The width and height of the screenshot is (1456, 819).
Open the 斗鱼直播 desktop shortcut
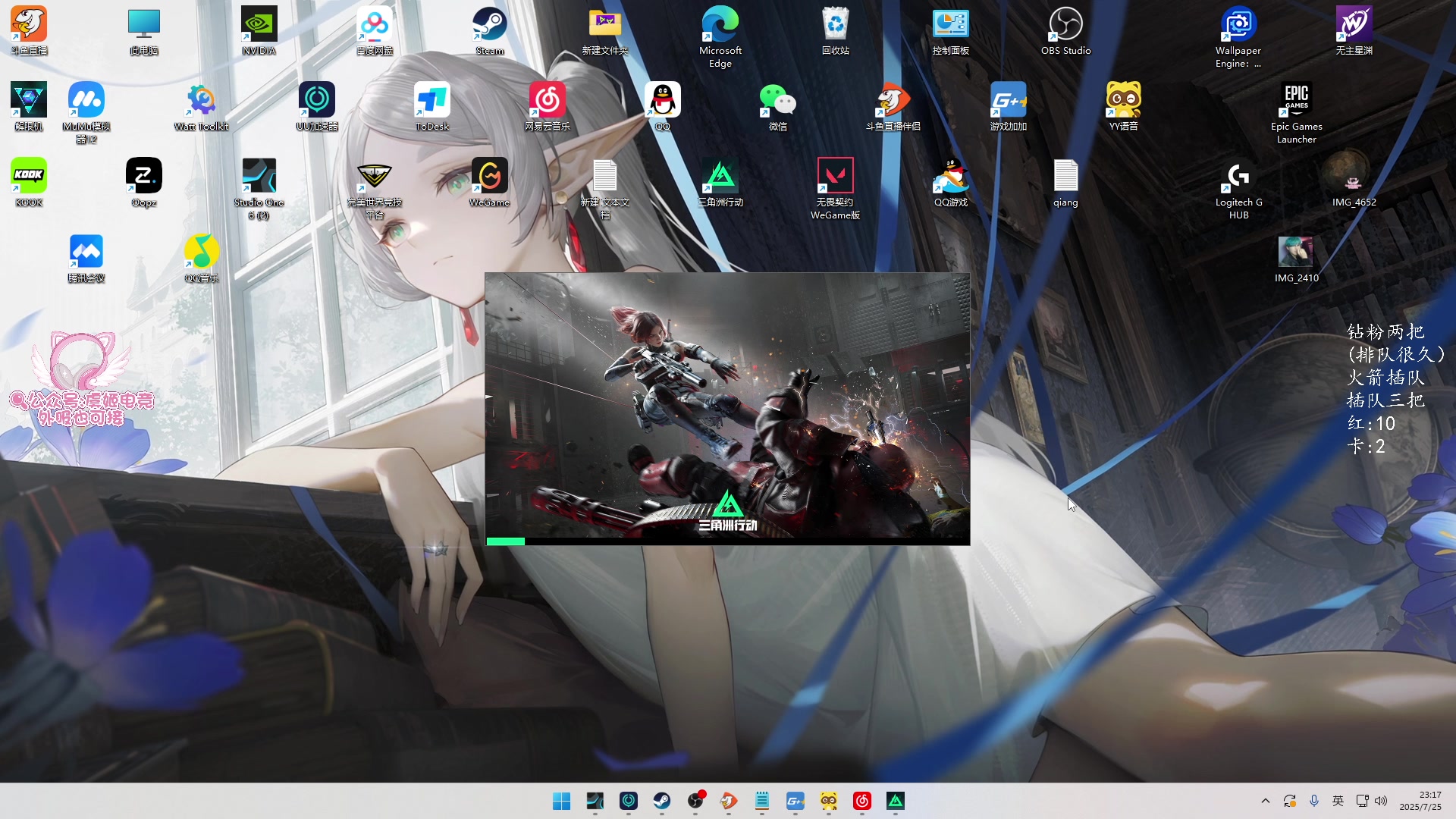(x=29, y=31)
